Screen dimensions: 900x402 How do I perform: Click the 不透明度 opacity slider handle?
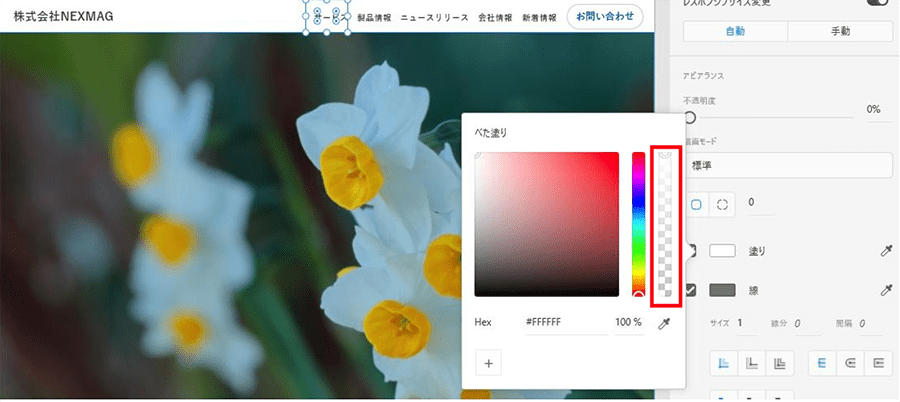pyautogui.click(x=689, y=118)
